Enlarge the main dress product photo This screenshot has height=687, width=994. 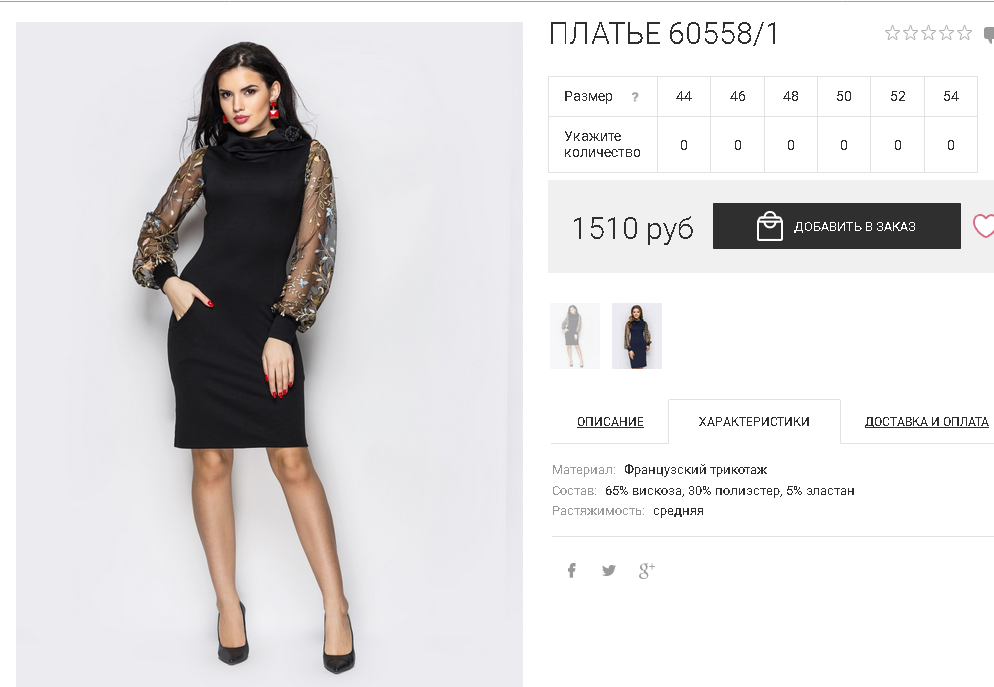269,354
